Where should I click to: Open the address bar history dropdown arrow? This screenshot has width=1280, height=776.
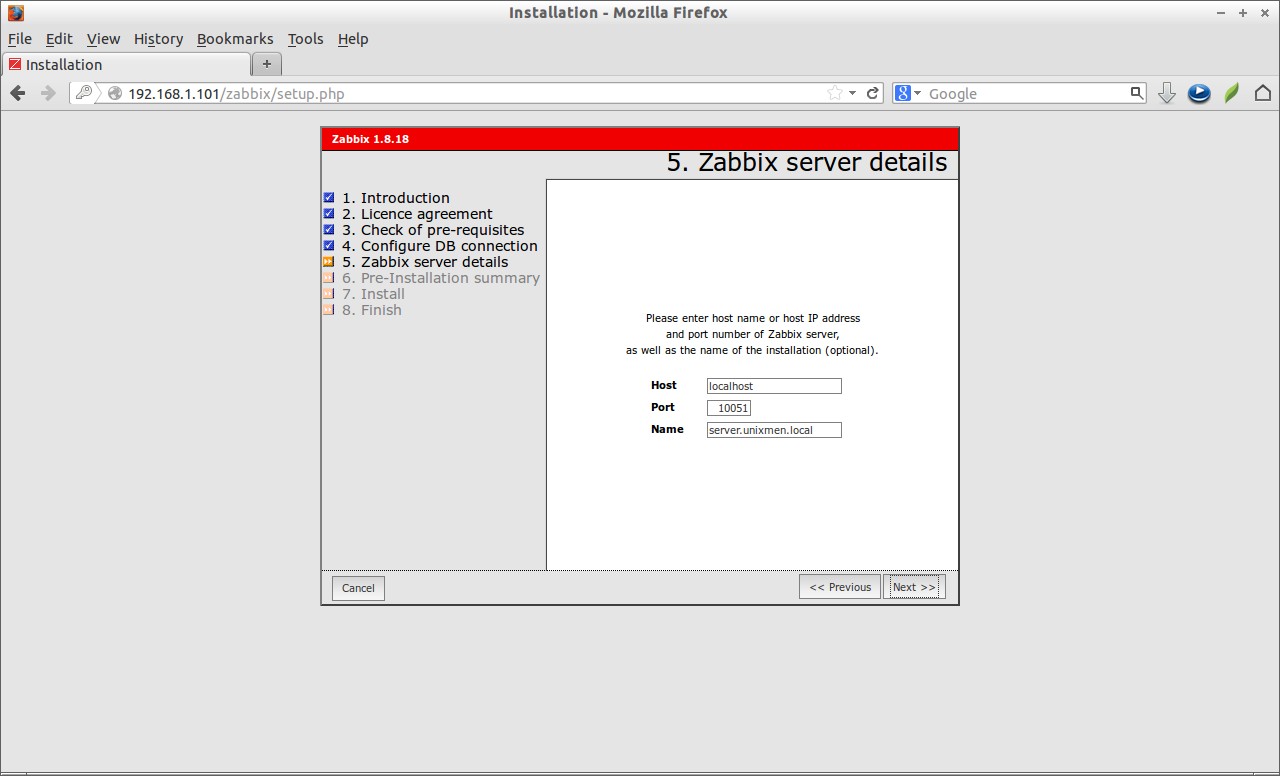[x=852, y=93]
